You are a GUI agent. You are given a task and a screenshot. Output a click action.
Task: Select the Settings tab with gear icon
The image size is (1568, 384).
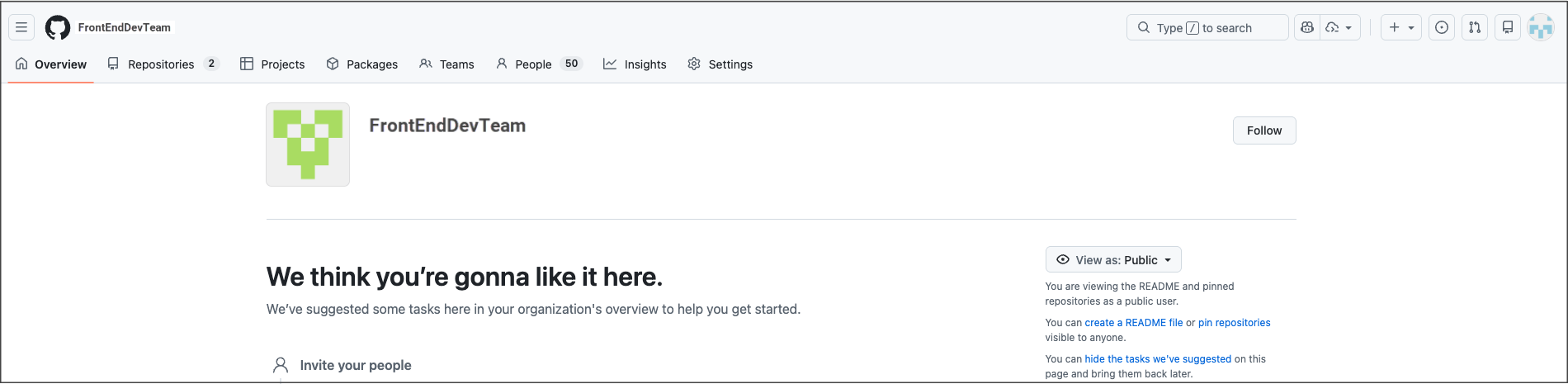[720, 64]
